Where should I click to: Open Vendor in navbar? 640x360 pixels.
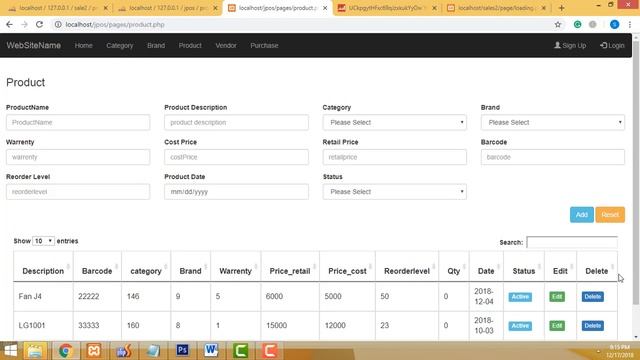click(x=226, y=45)
